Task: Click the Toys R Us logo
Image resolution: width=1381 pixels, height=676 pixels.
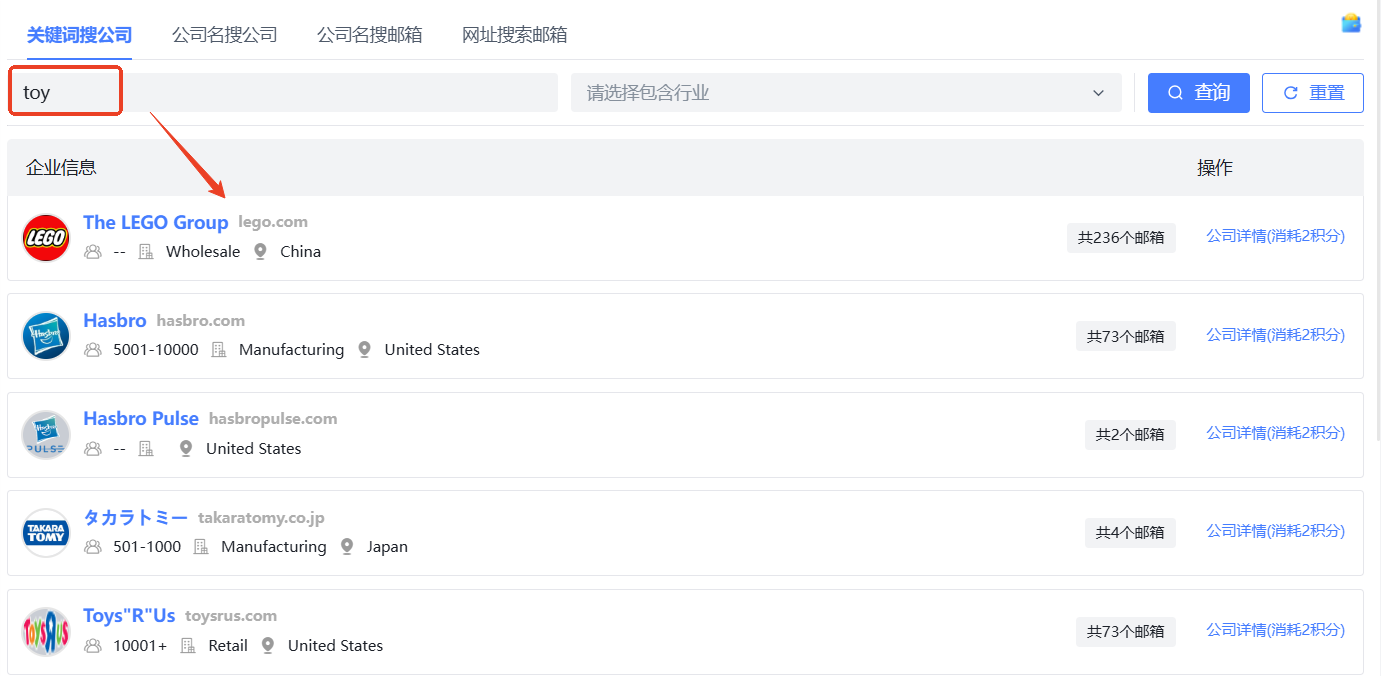Action: (46, 632)
